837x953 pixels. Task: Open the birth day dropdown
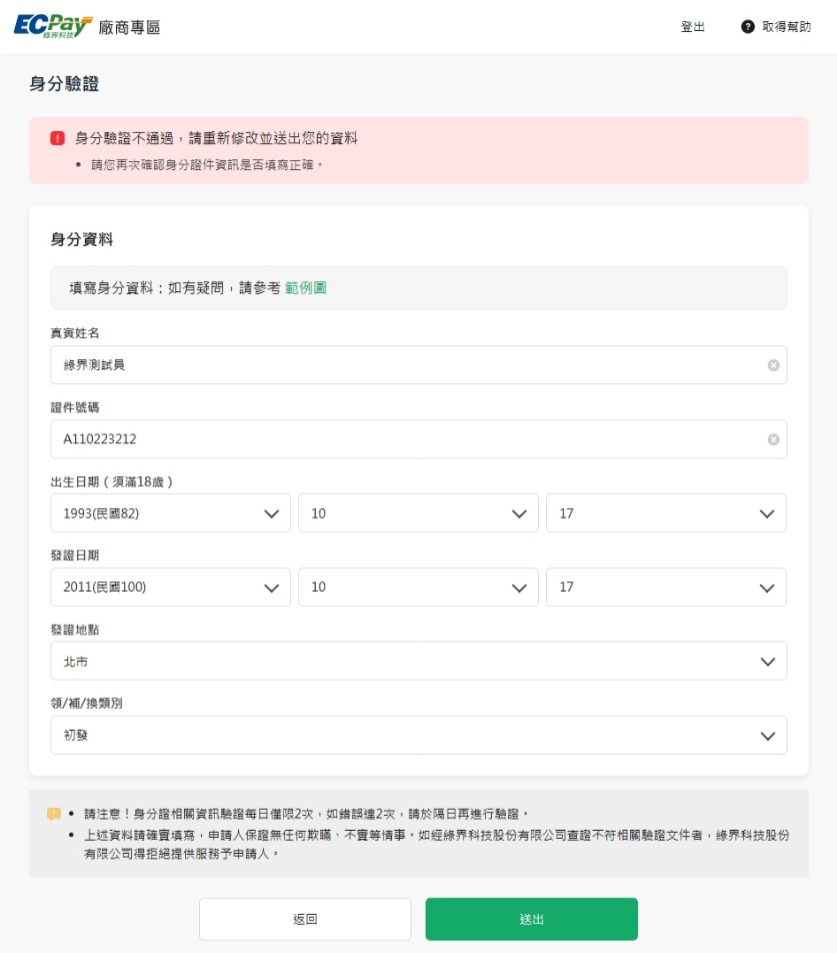pyautogui.click(x=666, y=513)
